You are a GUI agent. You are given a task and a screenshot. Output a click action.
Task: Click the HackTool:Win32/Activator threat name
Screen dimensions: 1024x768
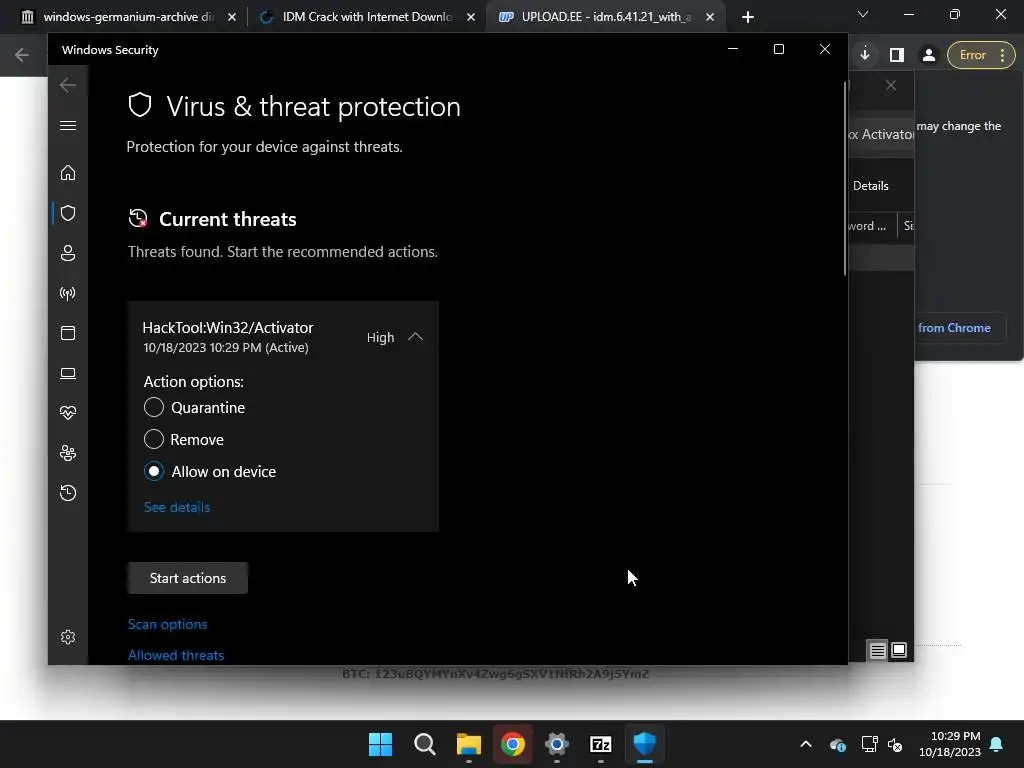pyautogui.click(x=228, y=328)
